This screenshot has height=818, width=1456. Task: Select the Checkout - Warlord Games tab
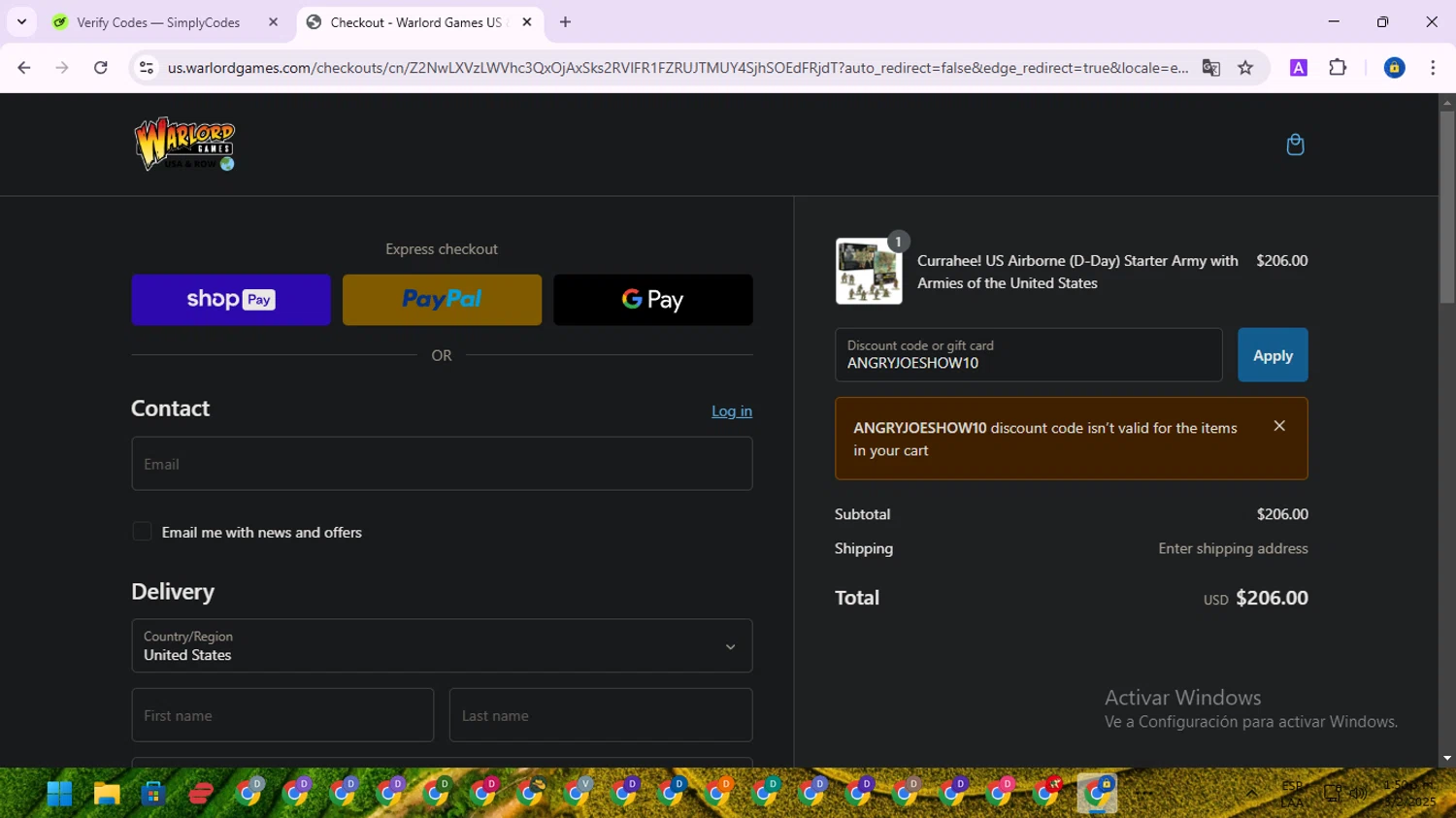coord(415,22)
